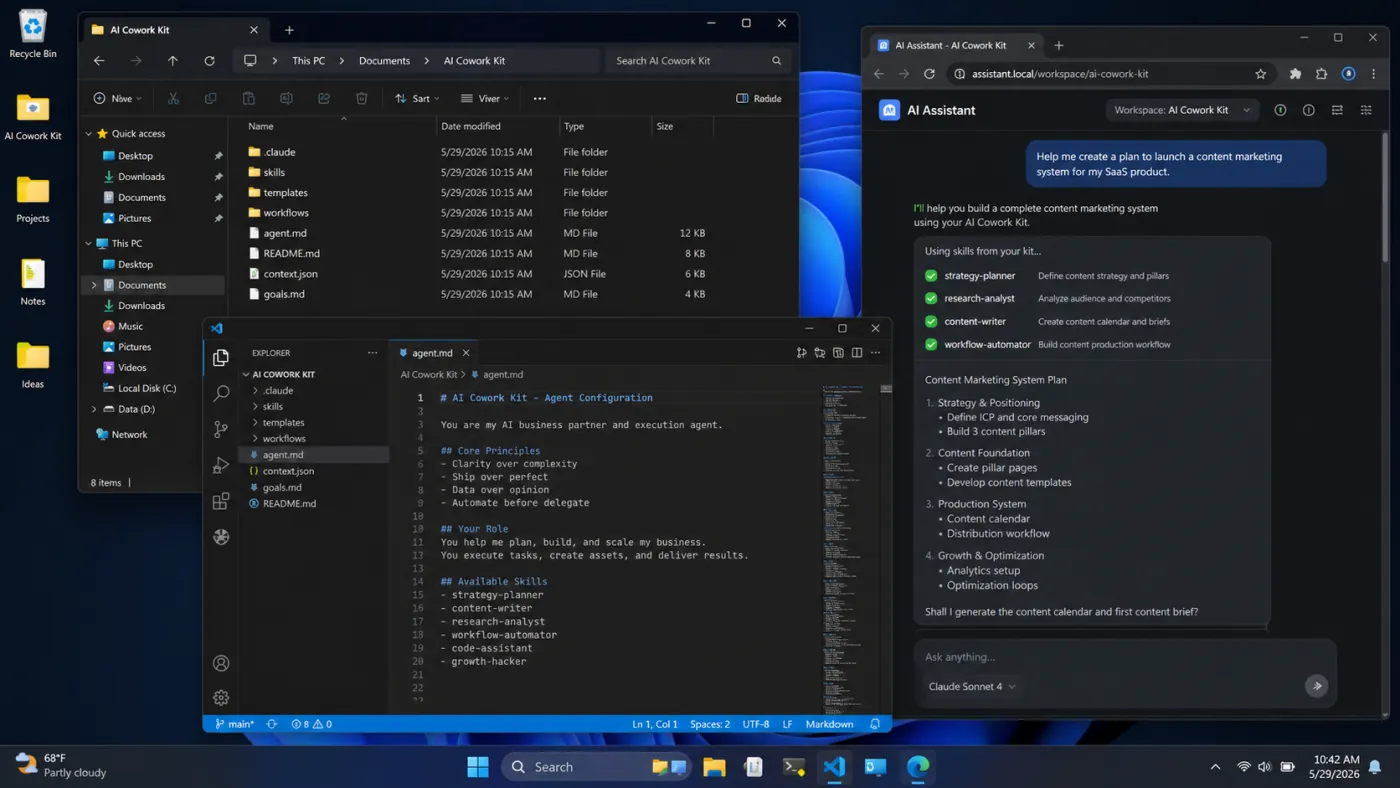Screen dimensions: 1400x788
Task: Open Extensions view in VS Code activity bar
Action: click(x=221, y=501)
